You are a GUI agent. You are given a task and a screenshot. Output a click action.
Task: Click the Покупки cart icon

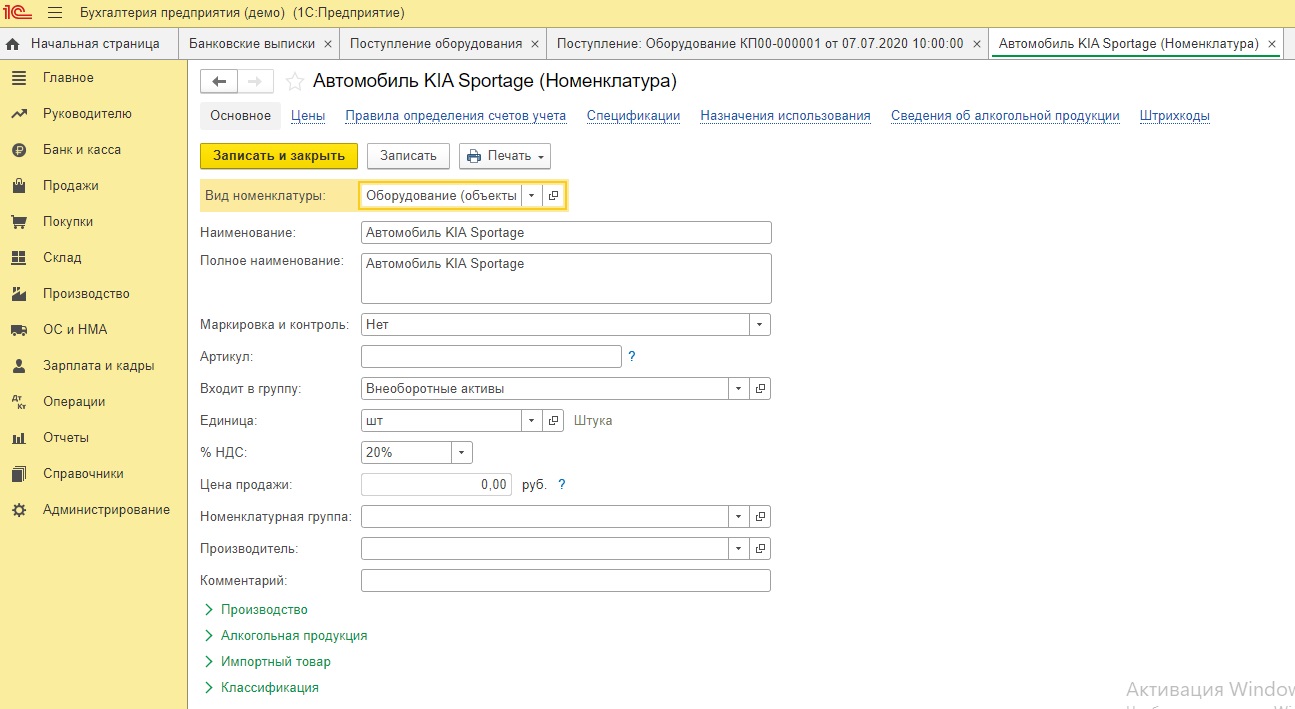pos(18,222)
